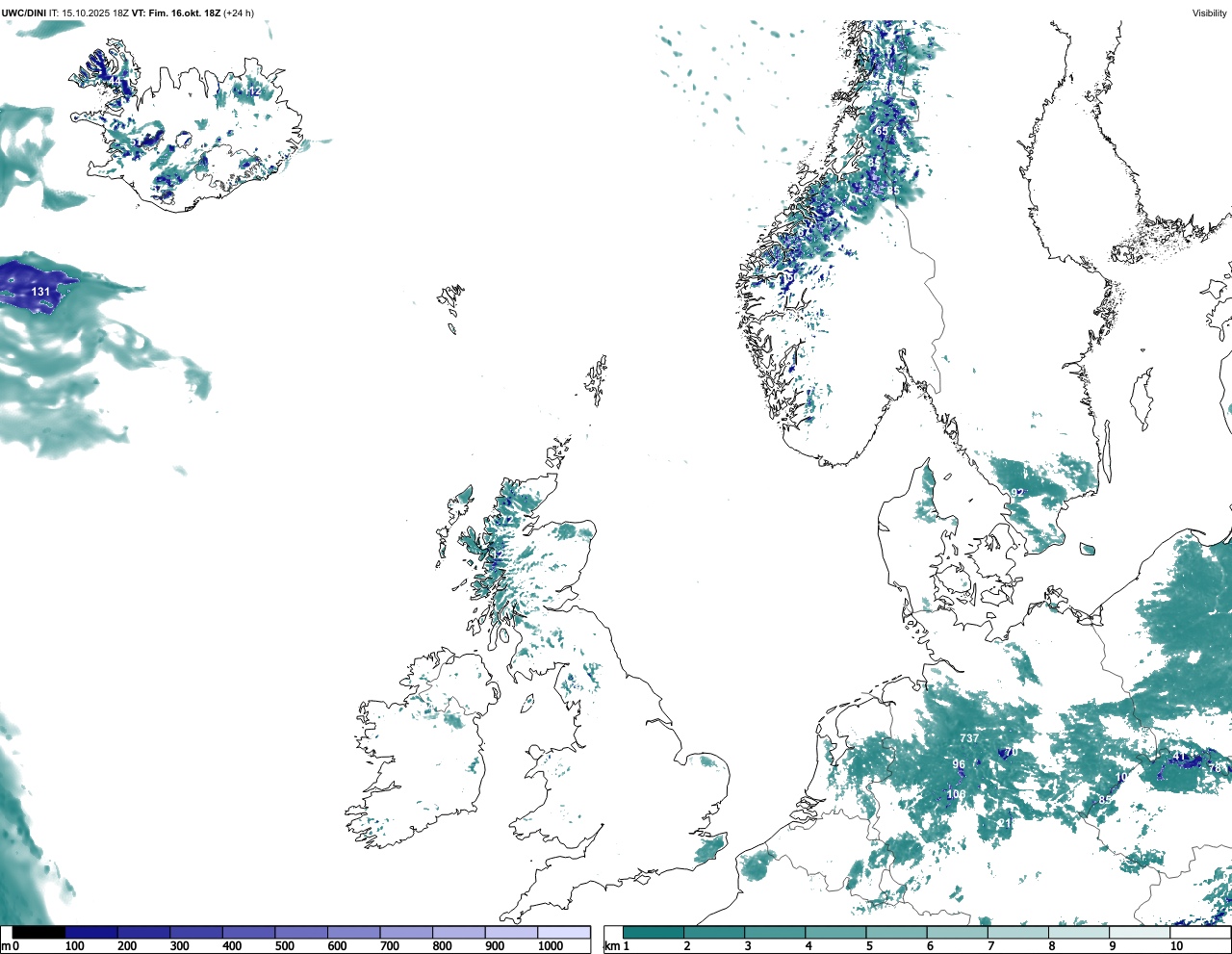This screenshot has width=1232, height=954.
Task: Click the '737' value over Germany
Action: (x=969, y=738)
